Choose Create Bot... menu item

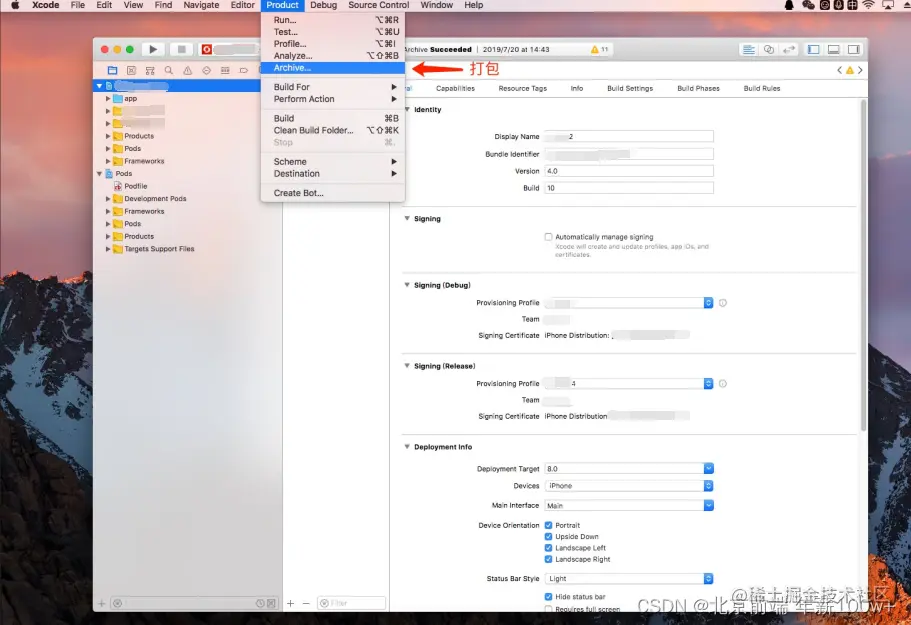tap(333, 193)
